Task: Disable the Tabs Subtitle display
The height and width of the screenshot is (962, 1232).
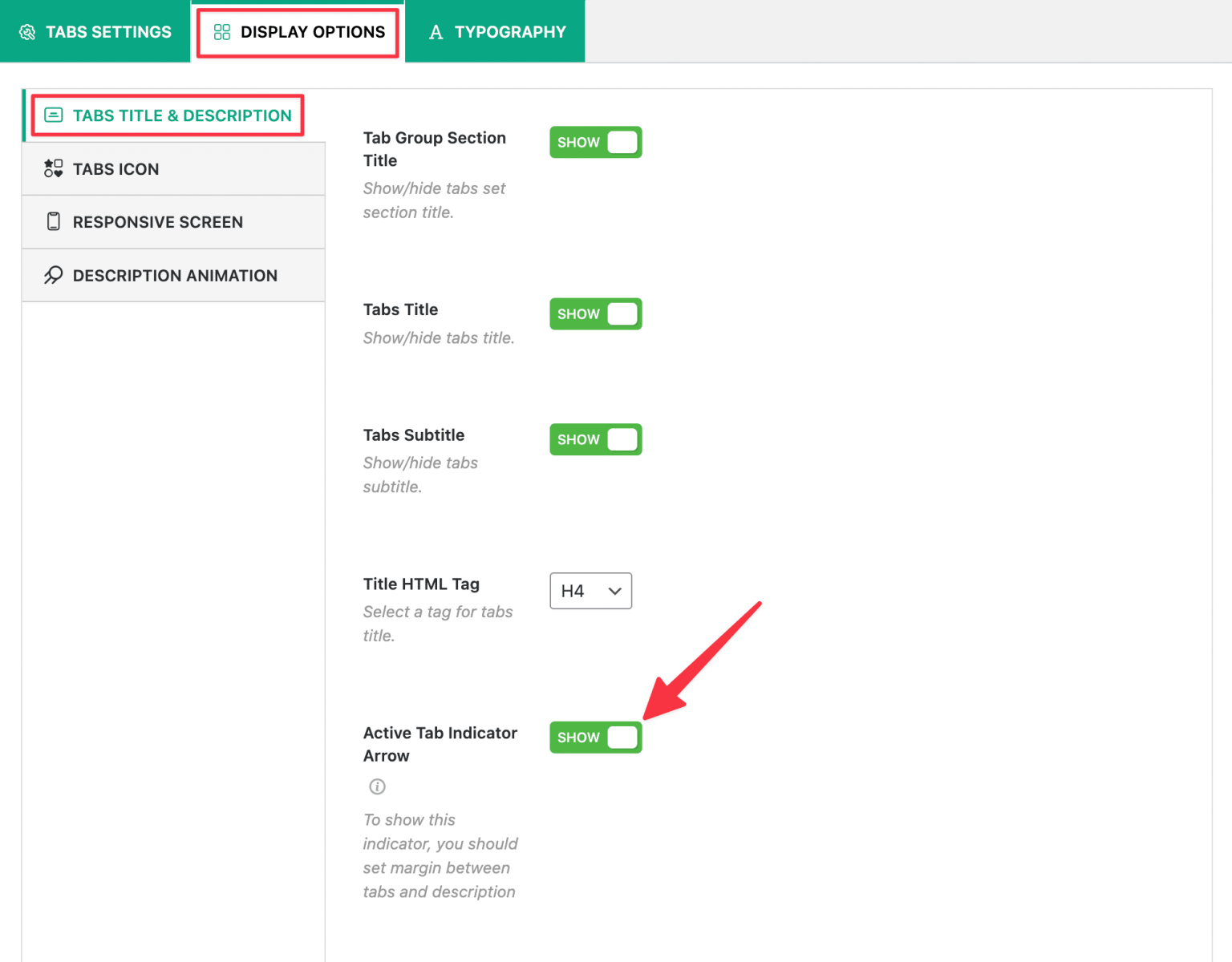Action: (x=595, y=439)
